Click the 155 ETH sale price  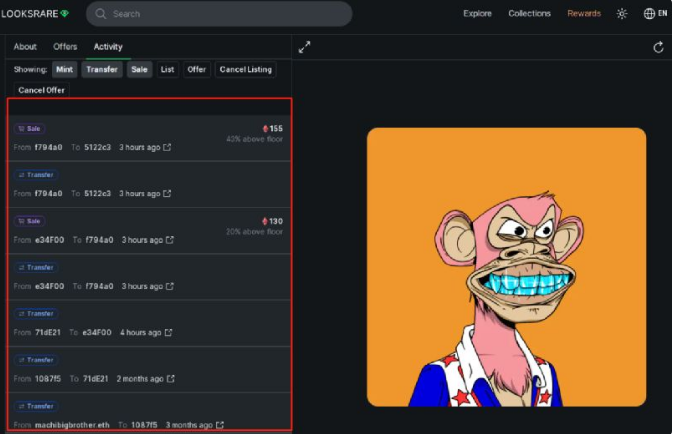(273, 128)
